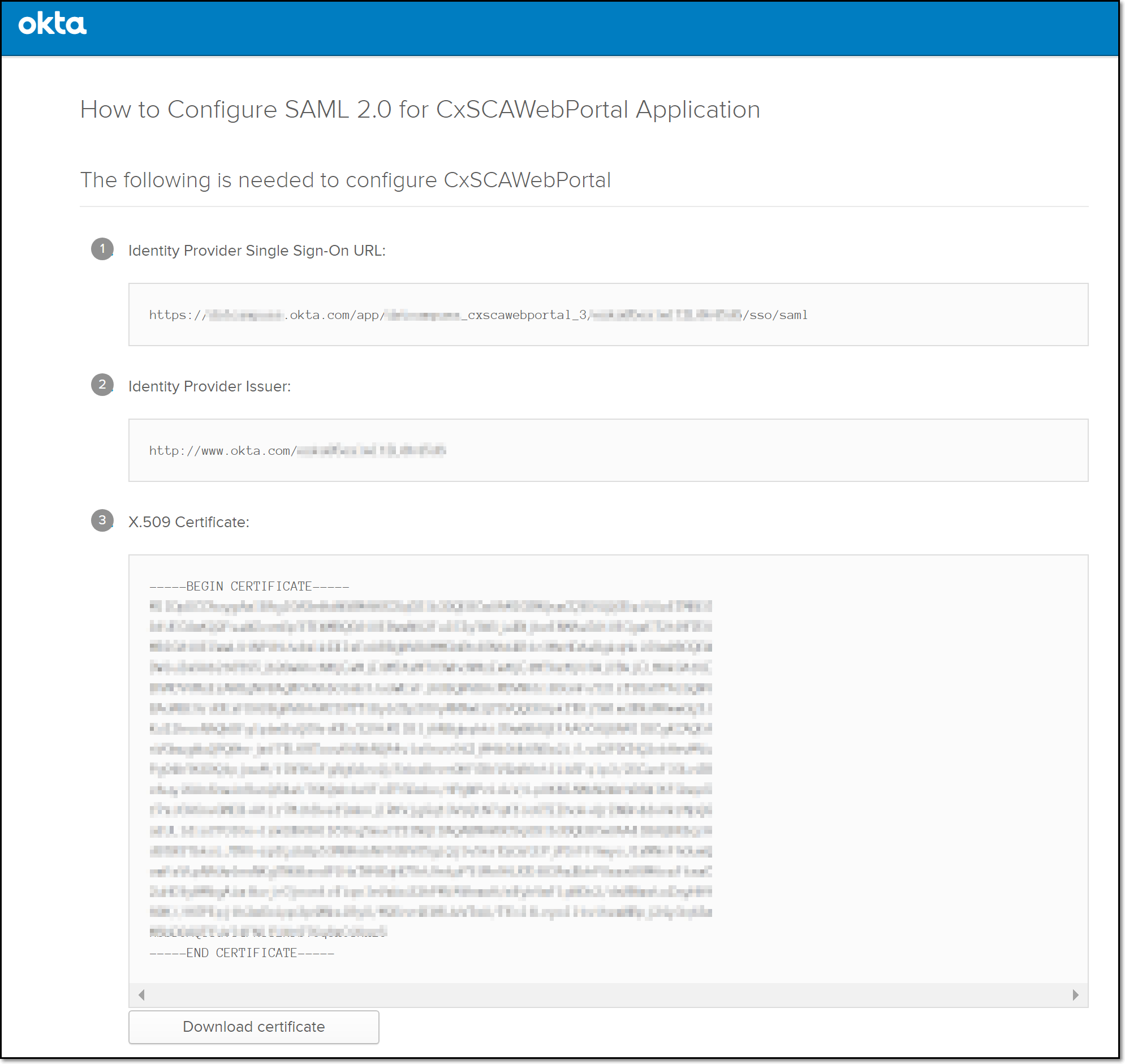Click the END CERTIFICATE line
This screenshot has width=1125, height=1064.
(242, 953)
